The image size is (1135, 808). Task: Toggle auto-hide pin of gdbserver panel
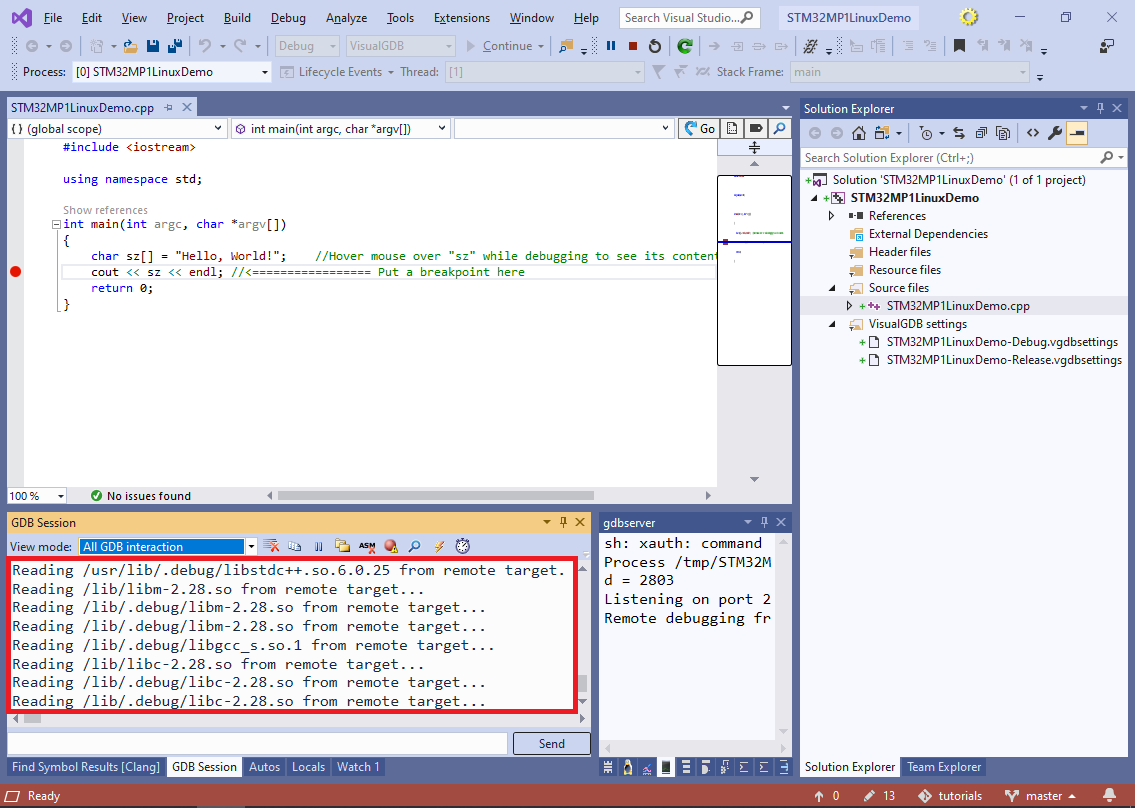pos(764,522)
